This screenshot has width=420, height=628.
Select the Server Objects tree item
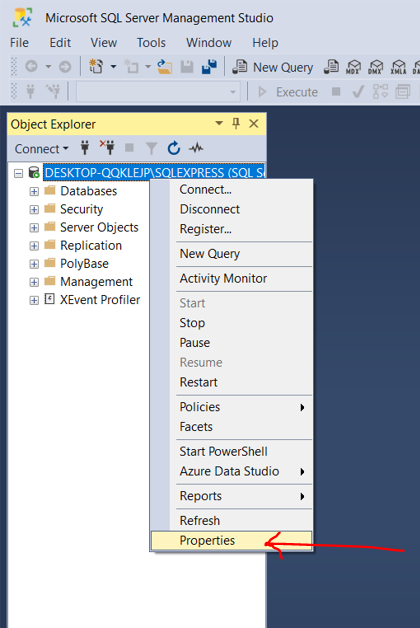(x=99, y=227)
